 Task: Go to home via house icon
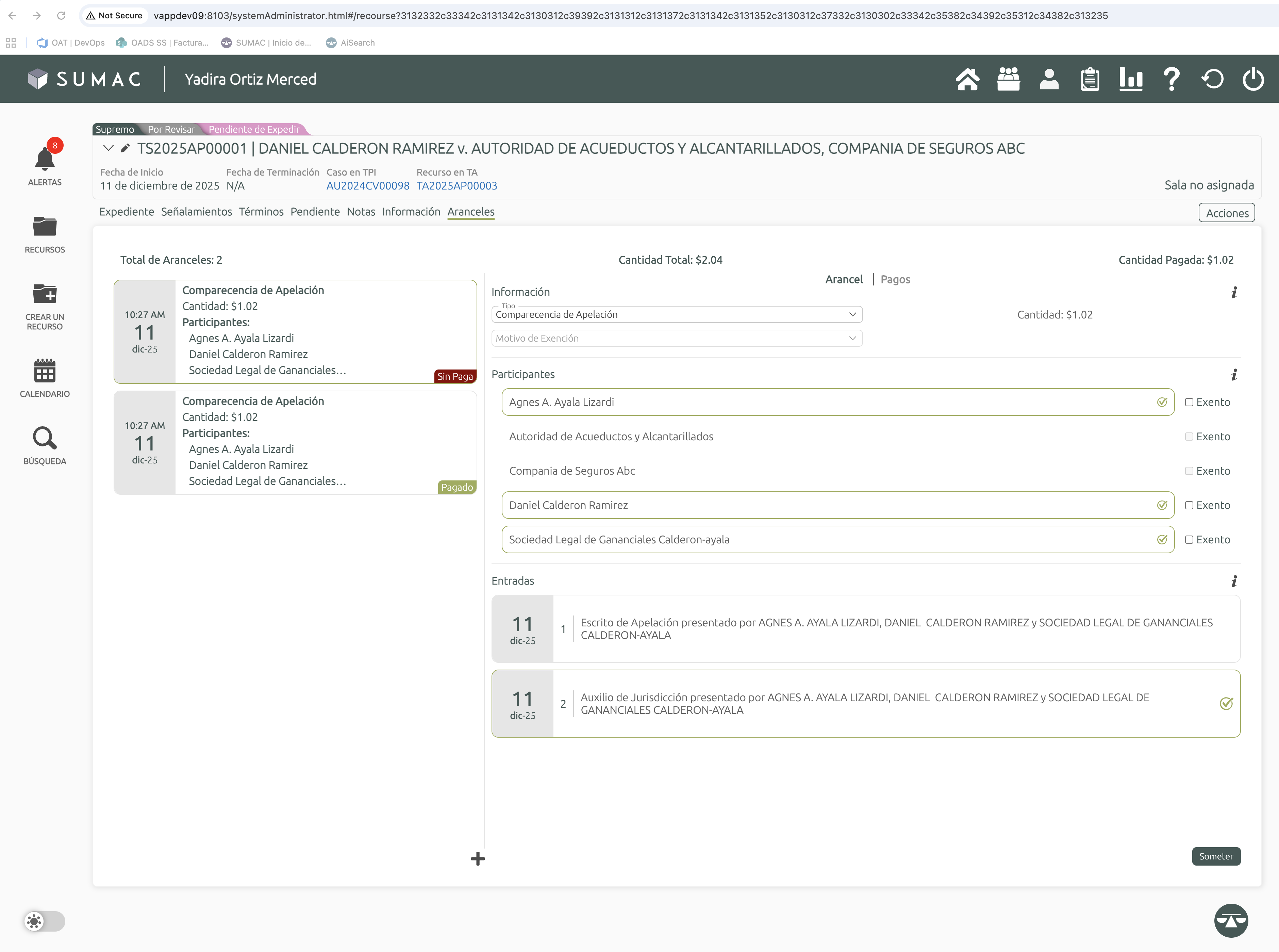(967, 79)
